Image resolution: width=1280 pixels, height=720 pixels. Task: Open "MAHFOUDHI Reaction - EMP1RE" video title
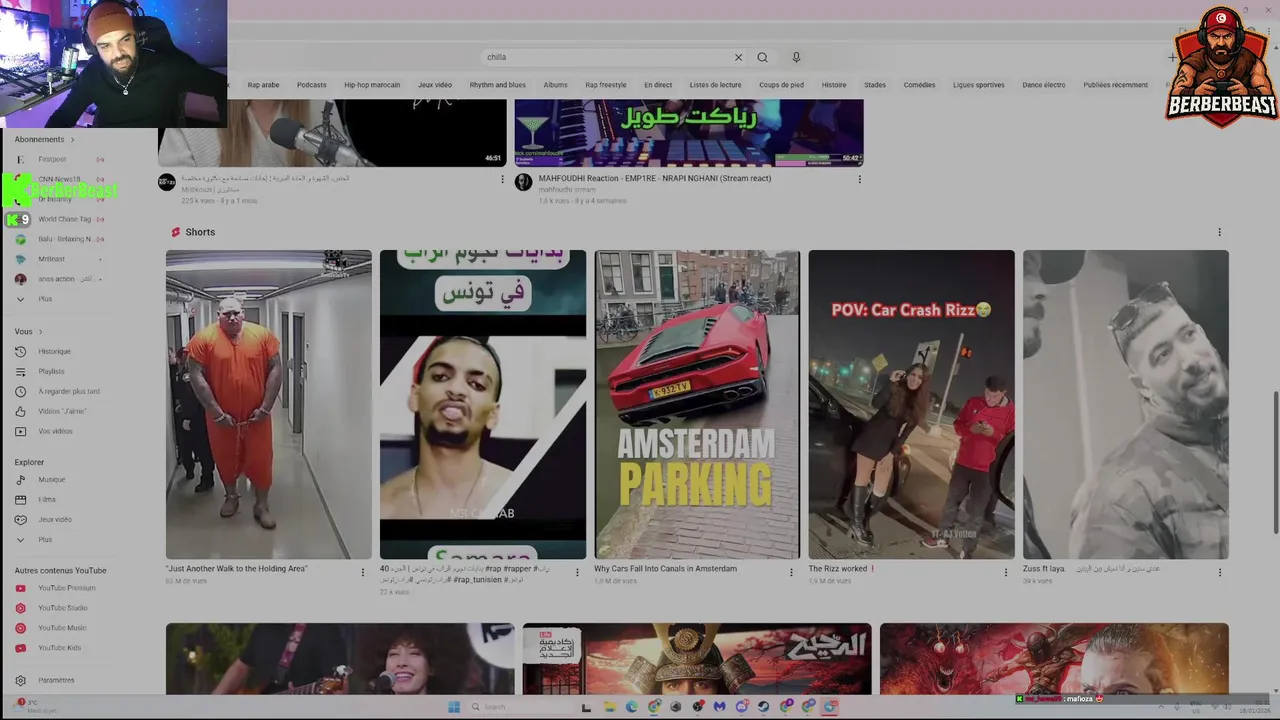click(654, 178)
